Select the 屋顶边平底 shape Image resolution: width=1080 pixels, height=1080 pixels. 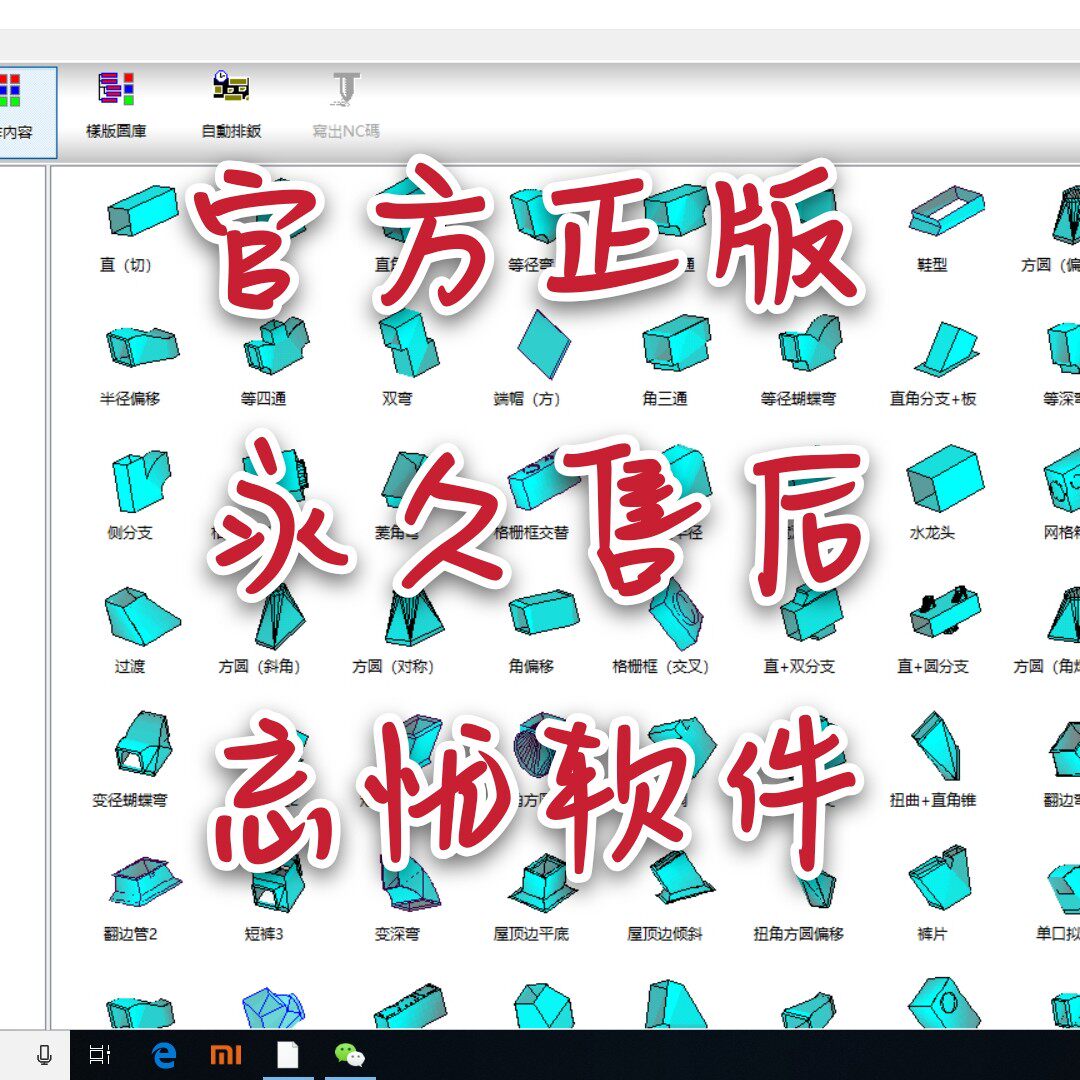coord(543,883)
